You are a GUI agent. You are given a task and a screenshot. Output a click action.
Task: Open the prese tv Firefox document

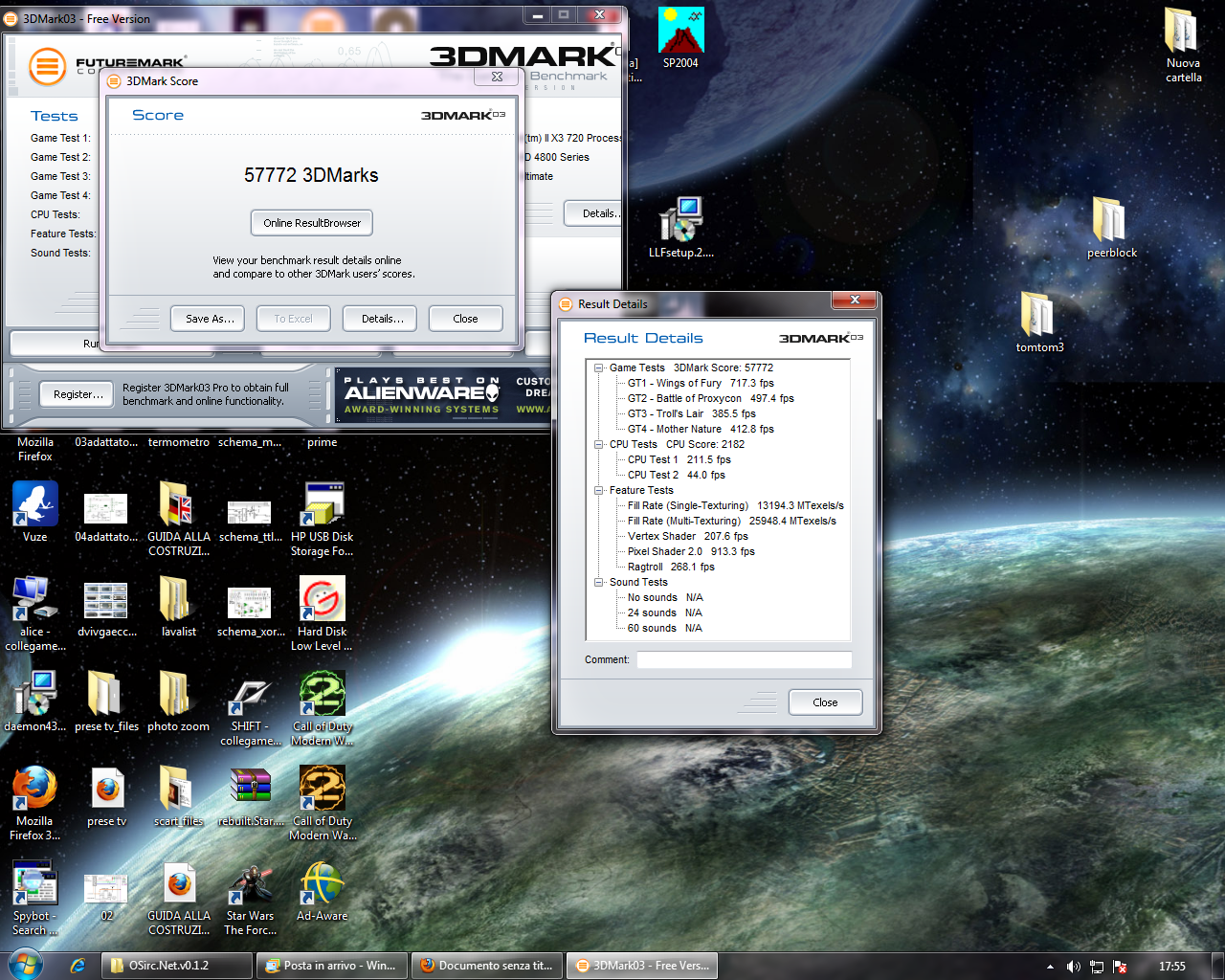coord(106,795)
